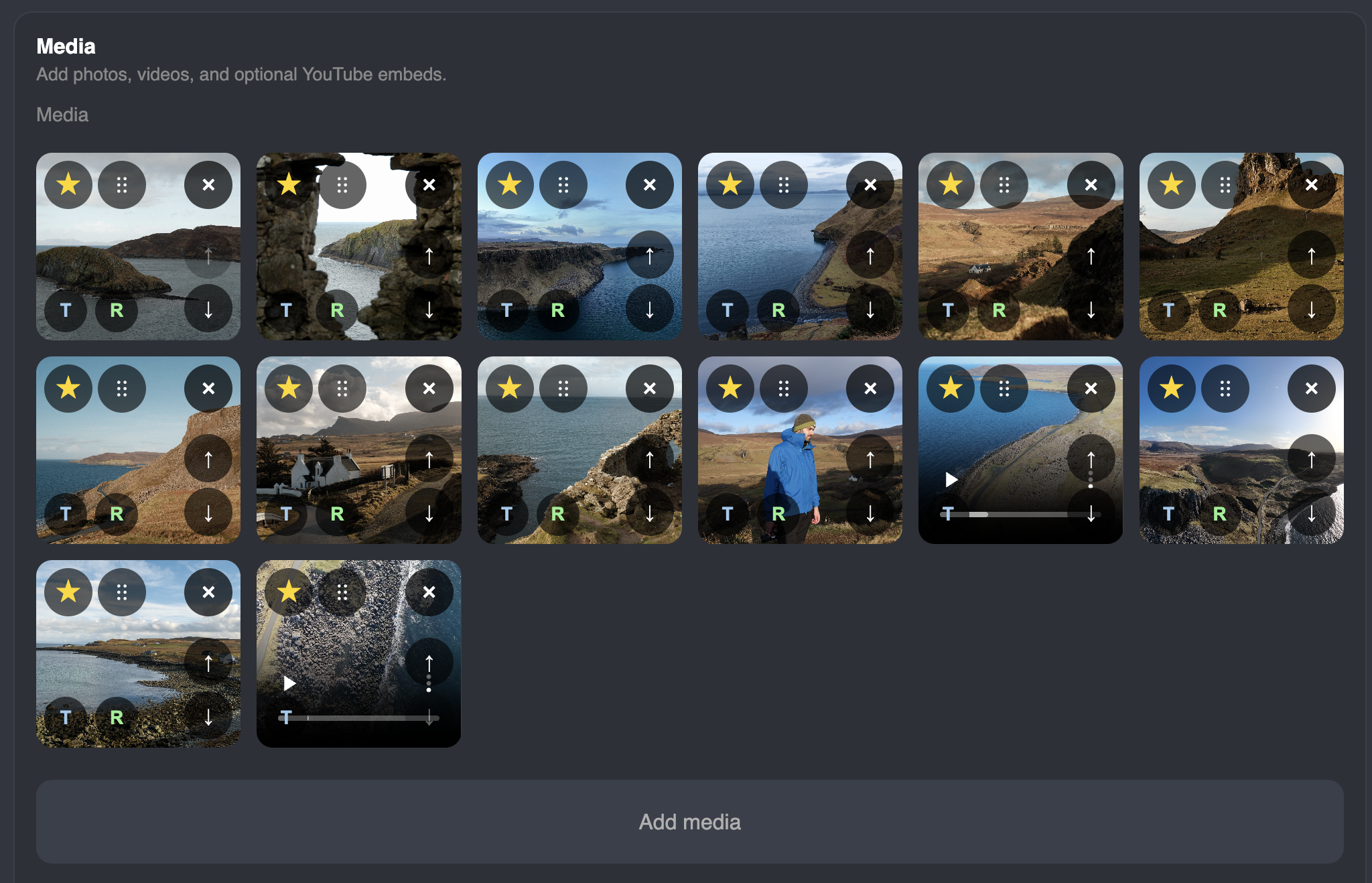Toggle star on aerial rocky shoreline video
The image size is (1372, 883).
(x=289, y=592)
